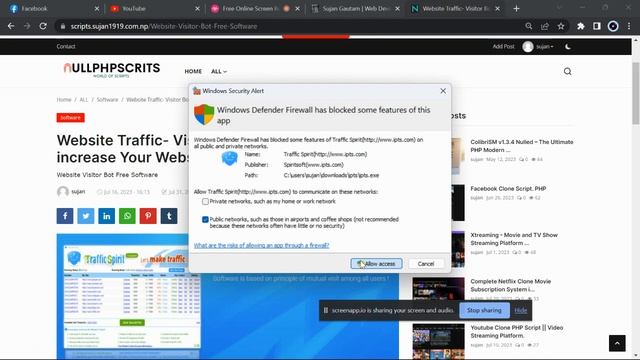
Task: Click Cancel in the firewall dialog
Action: tap(426, 264)
